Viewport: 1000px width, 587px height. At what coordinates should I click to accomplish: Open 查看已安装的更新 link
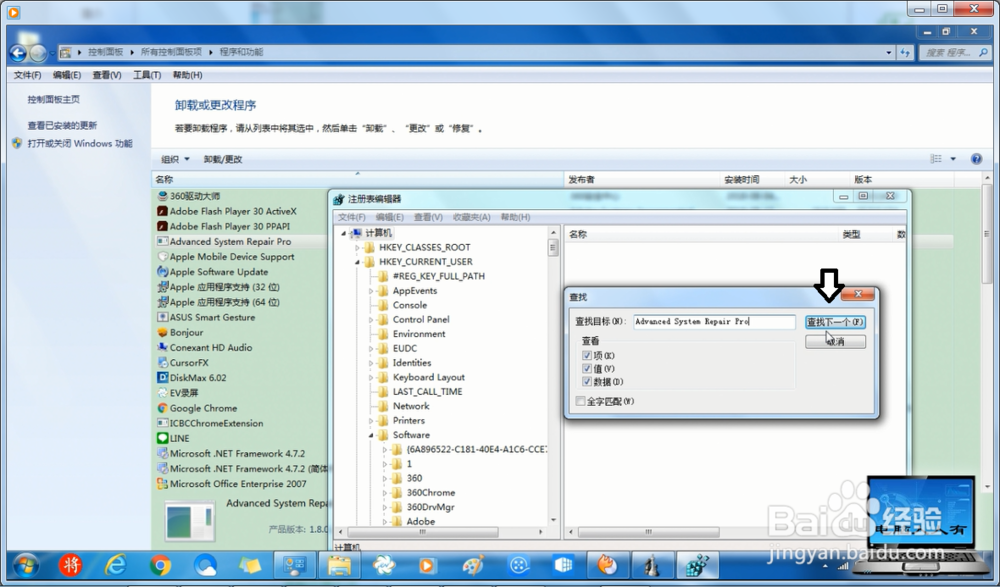(x=62, y=126)
